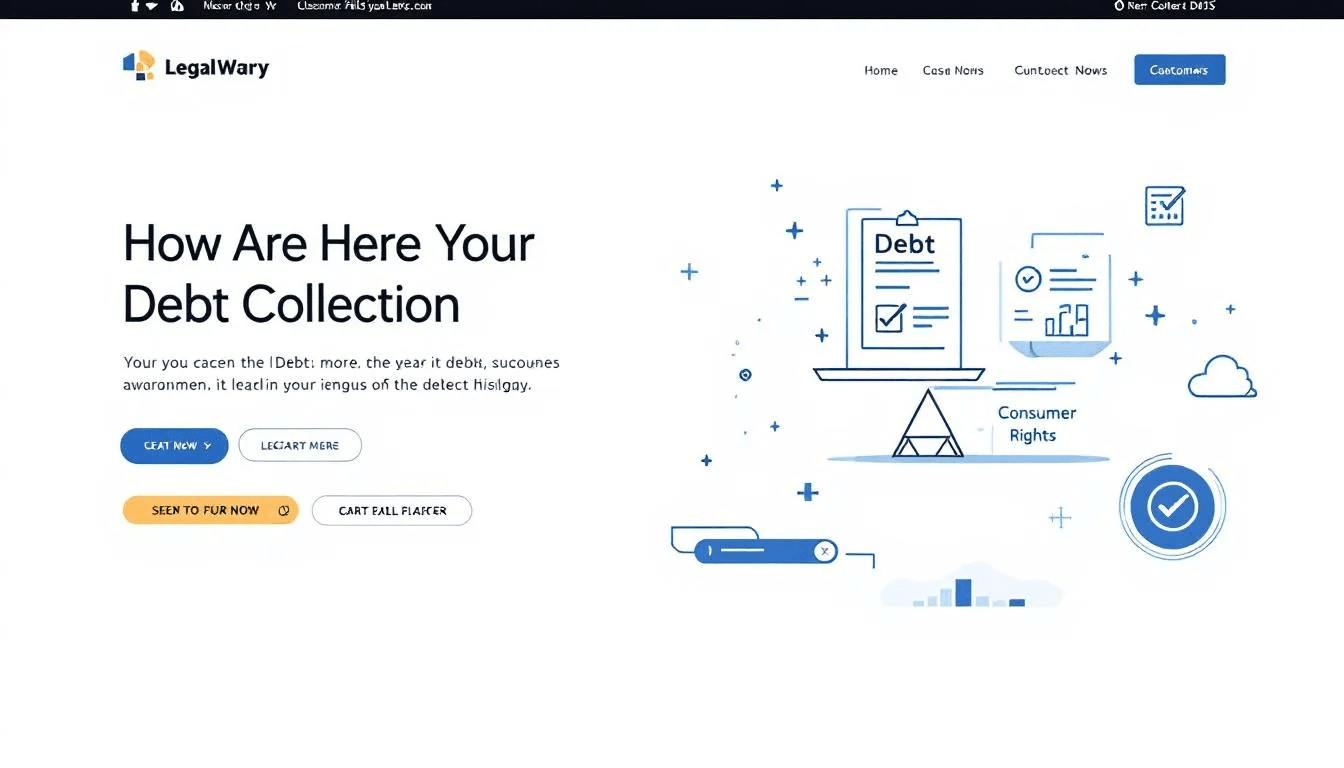This screenshot has width=1344, height=768.
Task: Click the Lecjart Mere outlined button
Action: pos(300,446)
